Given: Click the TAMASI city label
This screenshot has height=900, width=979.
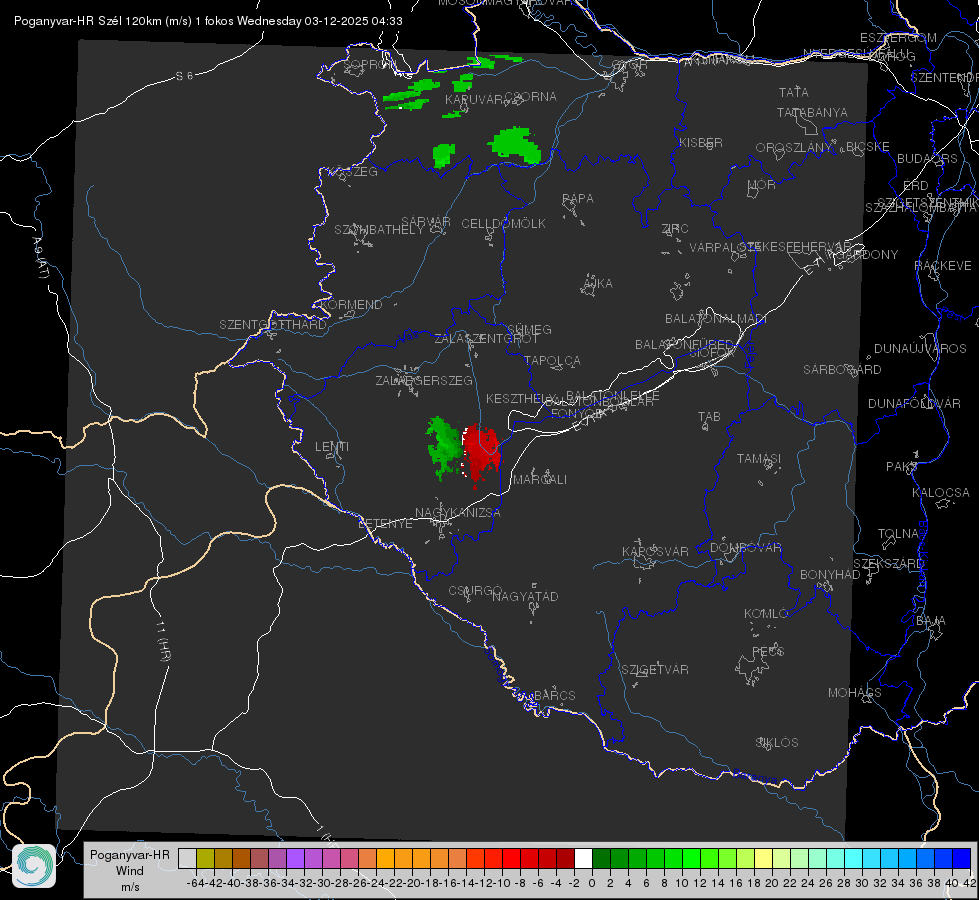Looking at the screenshot, I should (x=759, y=459).
